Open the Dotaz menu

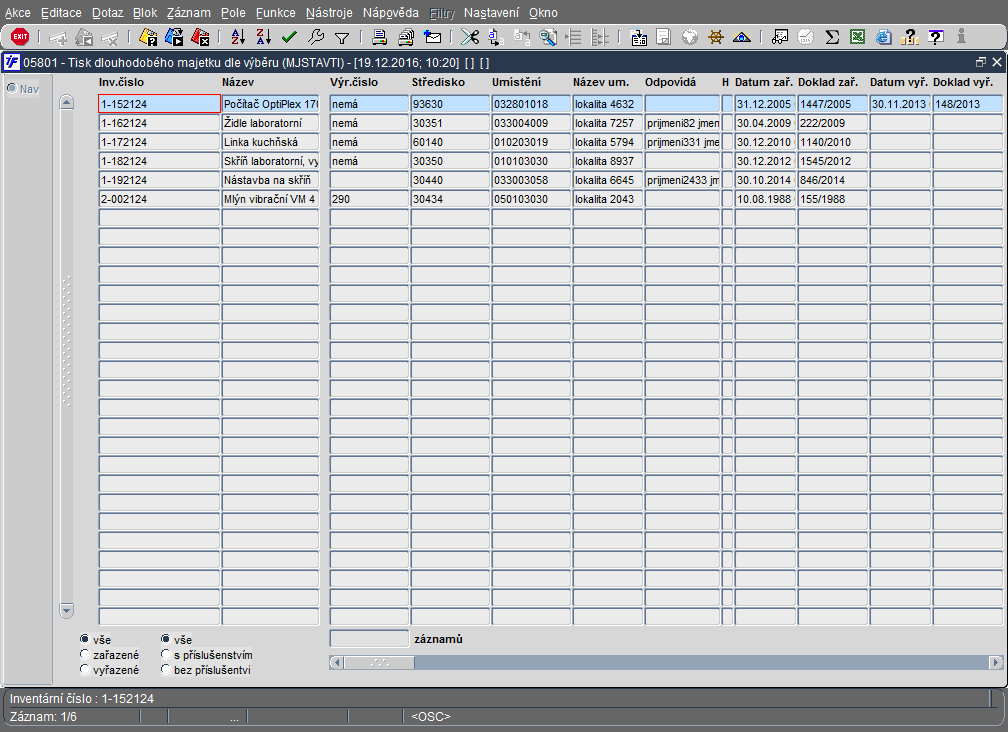point(107,13)
